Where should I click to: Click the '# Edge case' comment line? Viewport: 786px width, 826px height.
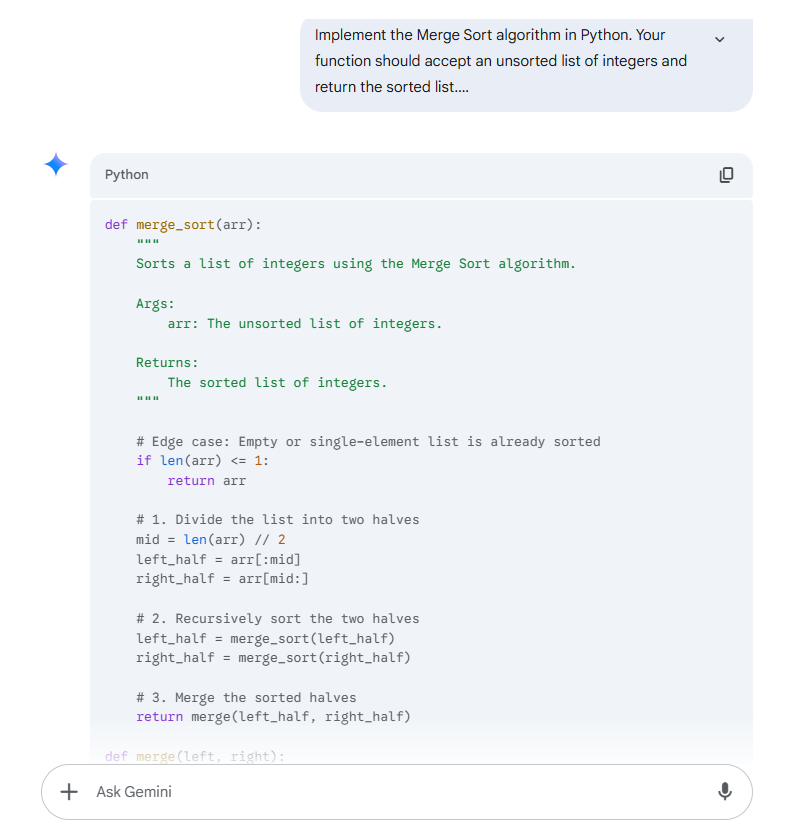pyautogui.click(x=368, y=441)
